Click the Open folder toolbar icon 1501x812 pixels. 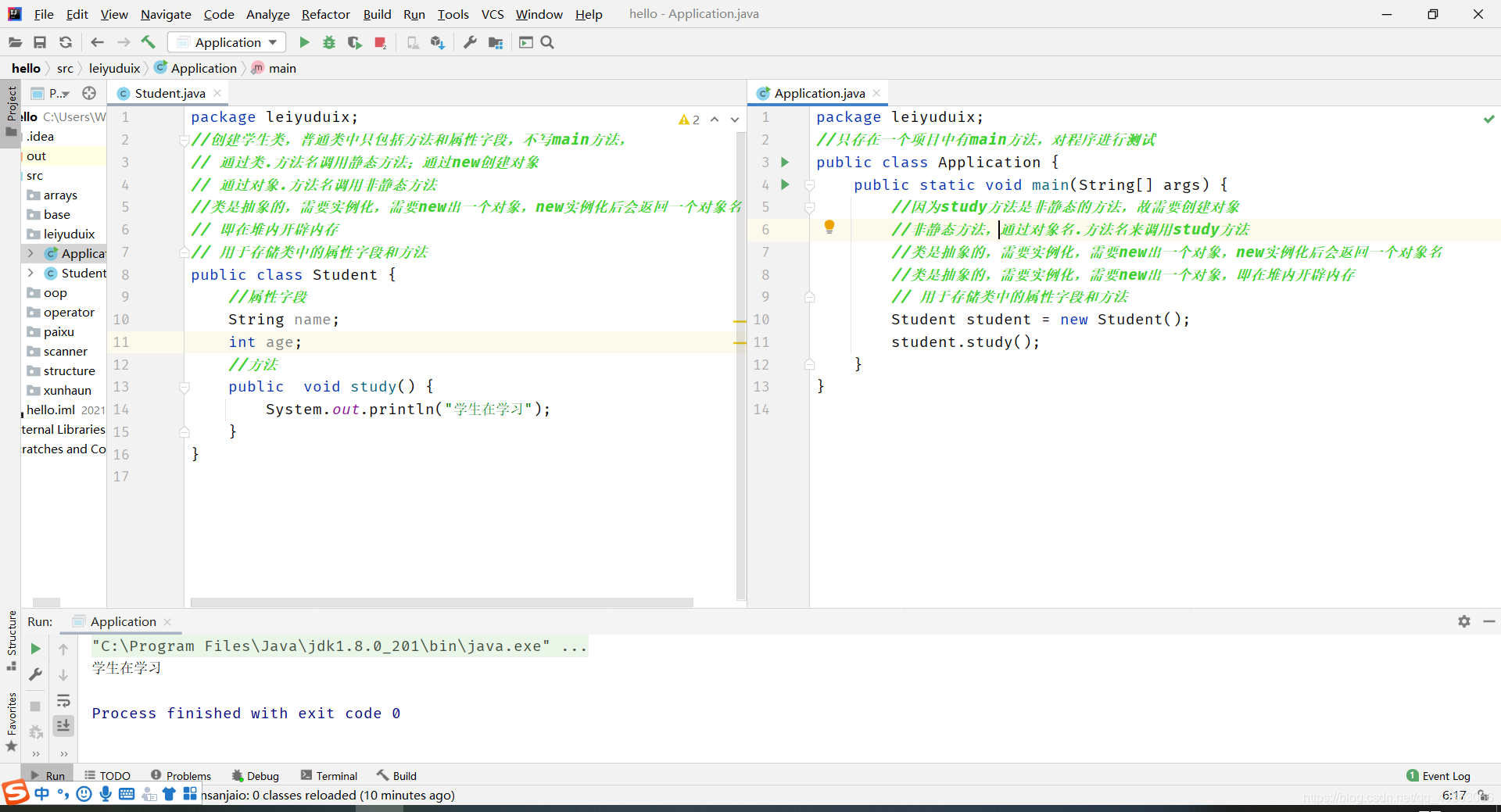[15, 43]
